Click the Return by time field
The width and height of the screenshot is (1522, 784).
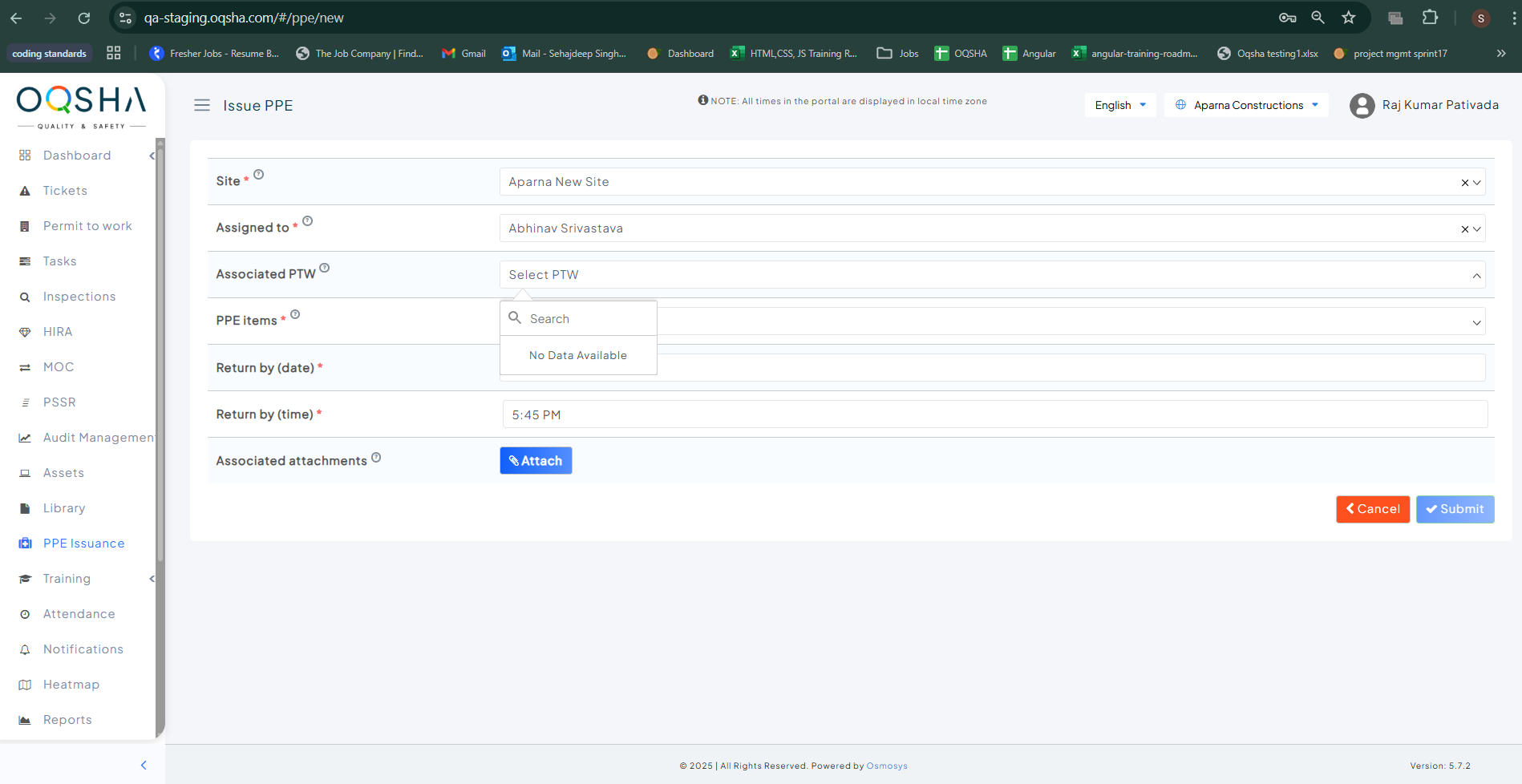(x=994, y=415)
